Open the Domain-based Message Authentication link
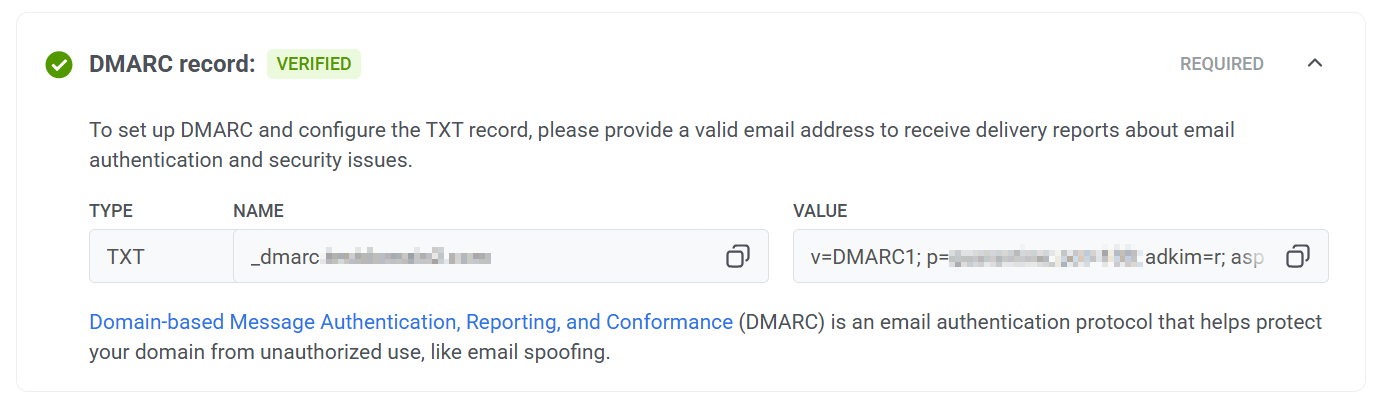This screenshot has height=416, width=1385. point(411,322)
